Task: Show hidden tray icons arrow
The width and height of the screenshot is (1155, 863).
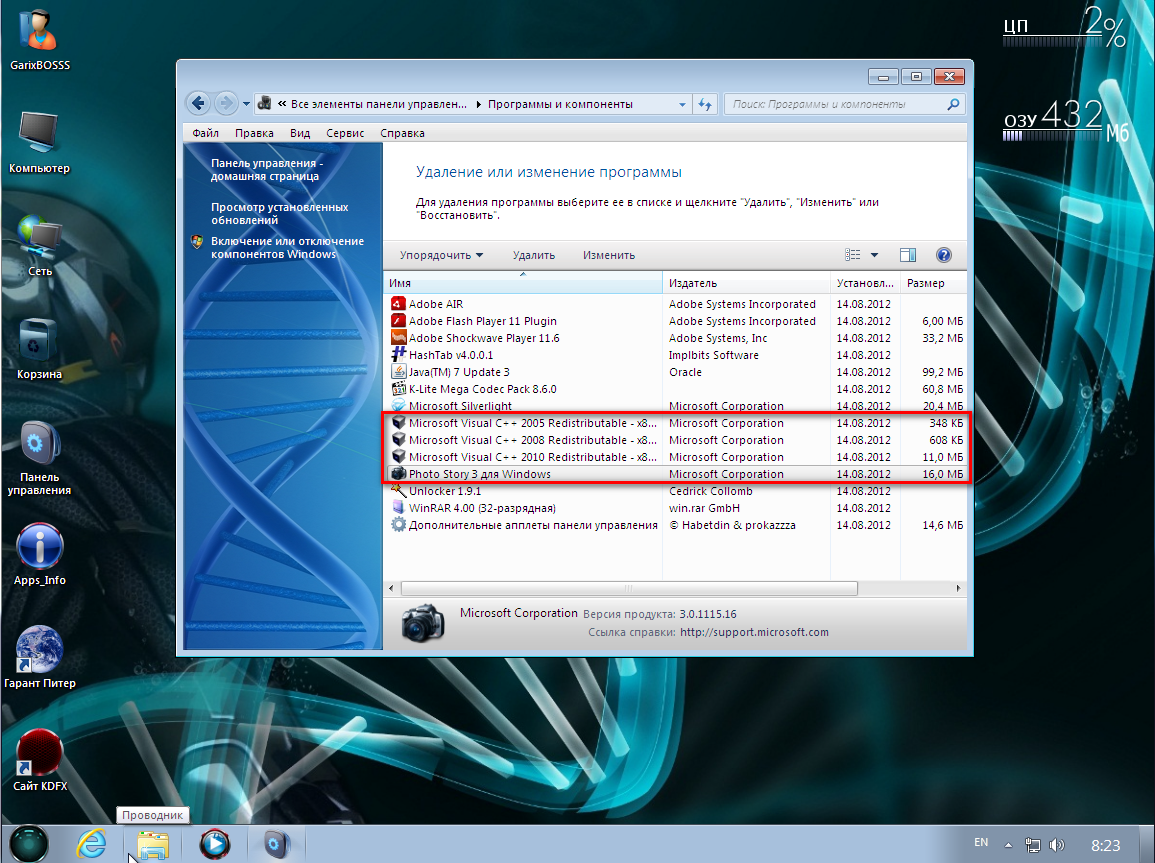Action: (1008, 845)
